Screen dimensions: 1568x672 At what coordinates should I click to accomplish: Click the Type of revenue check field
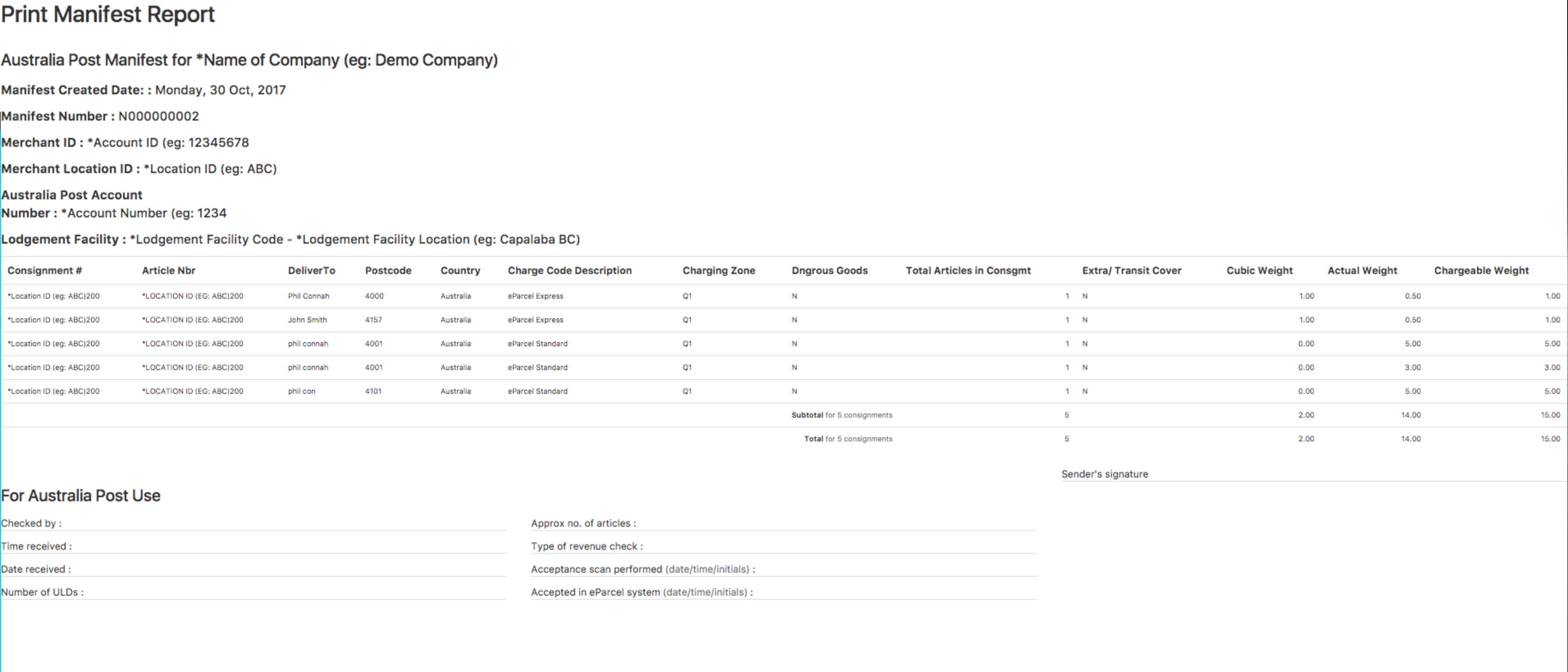784,546
